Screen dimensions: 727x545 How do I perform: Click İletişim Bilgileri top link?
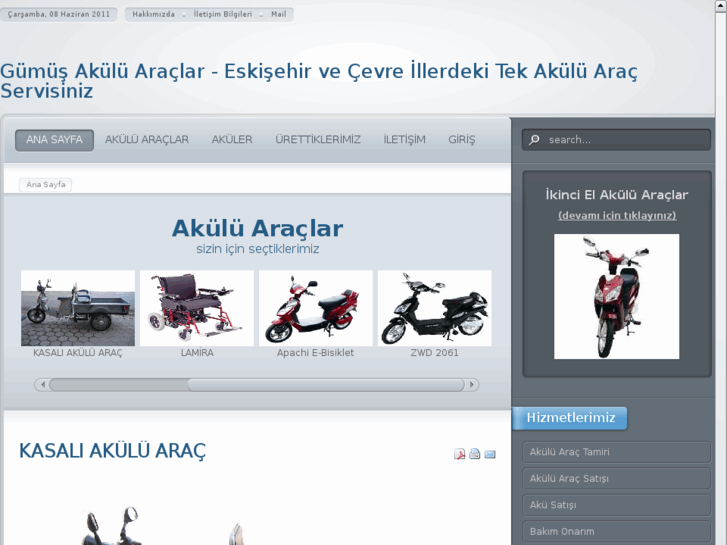pyautogui.click(x=223, y=14)
